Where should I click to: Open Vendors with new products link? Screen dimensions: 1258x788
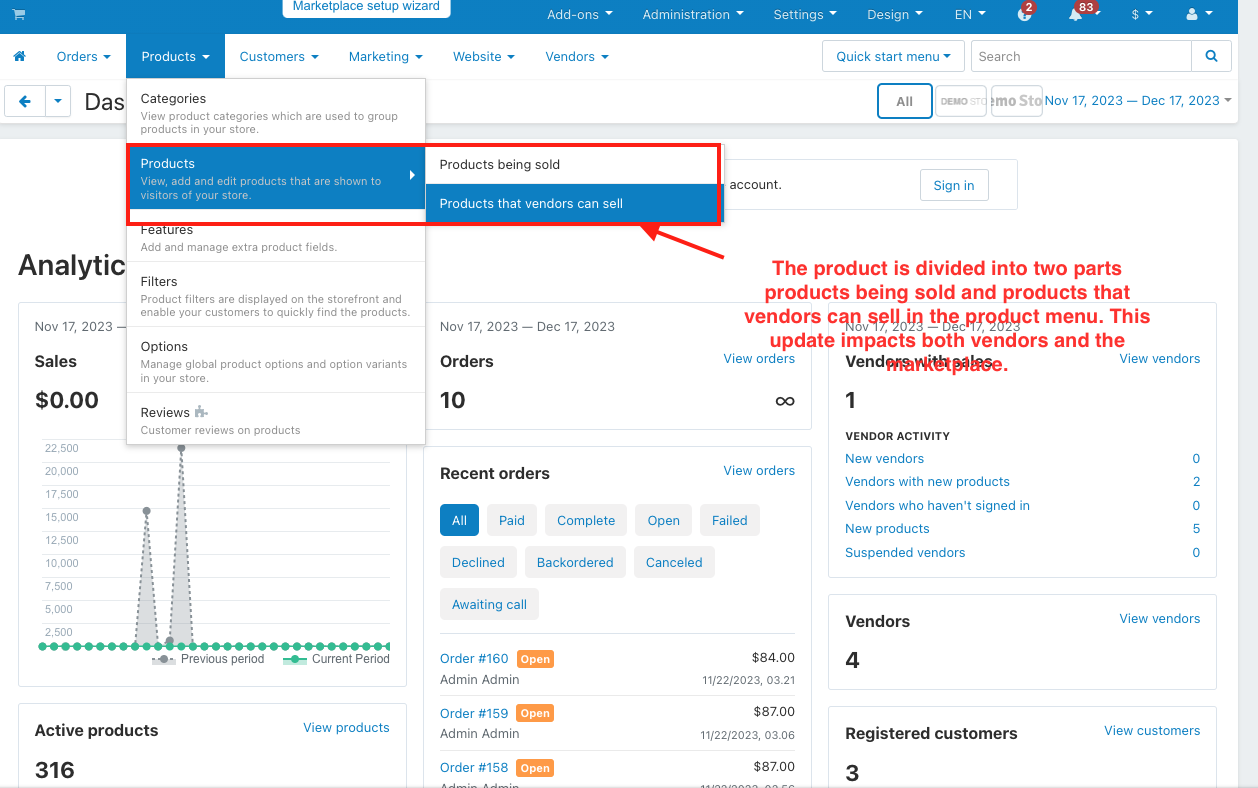(x=927, y=481)
